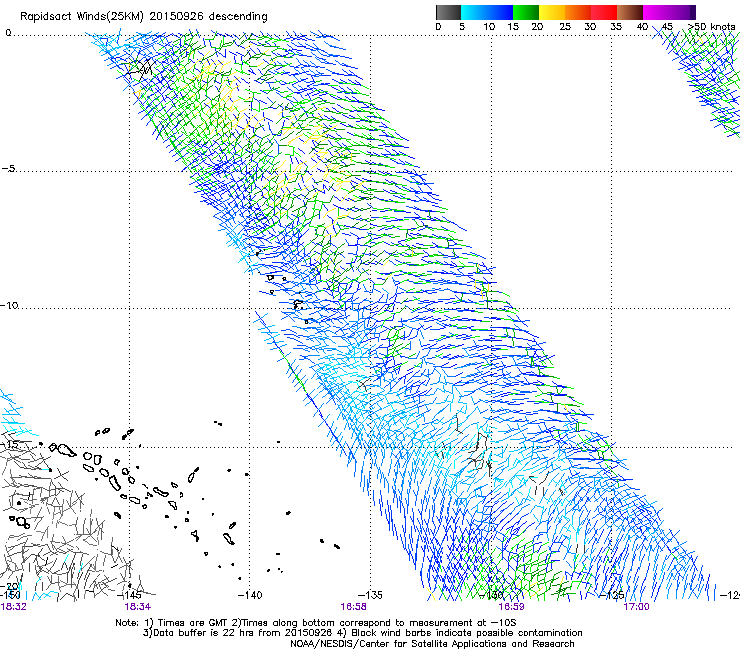
Task: Select the yellow 20–25 knots color segment
Action: tap(552, 12)
